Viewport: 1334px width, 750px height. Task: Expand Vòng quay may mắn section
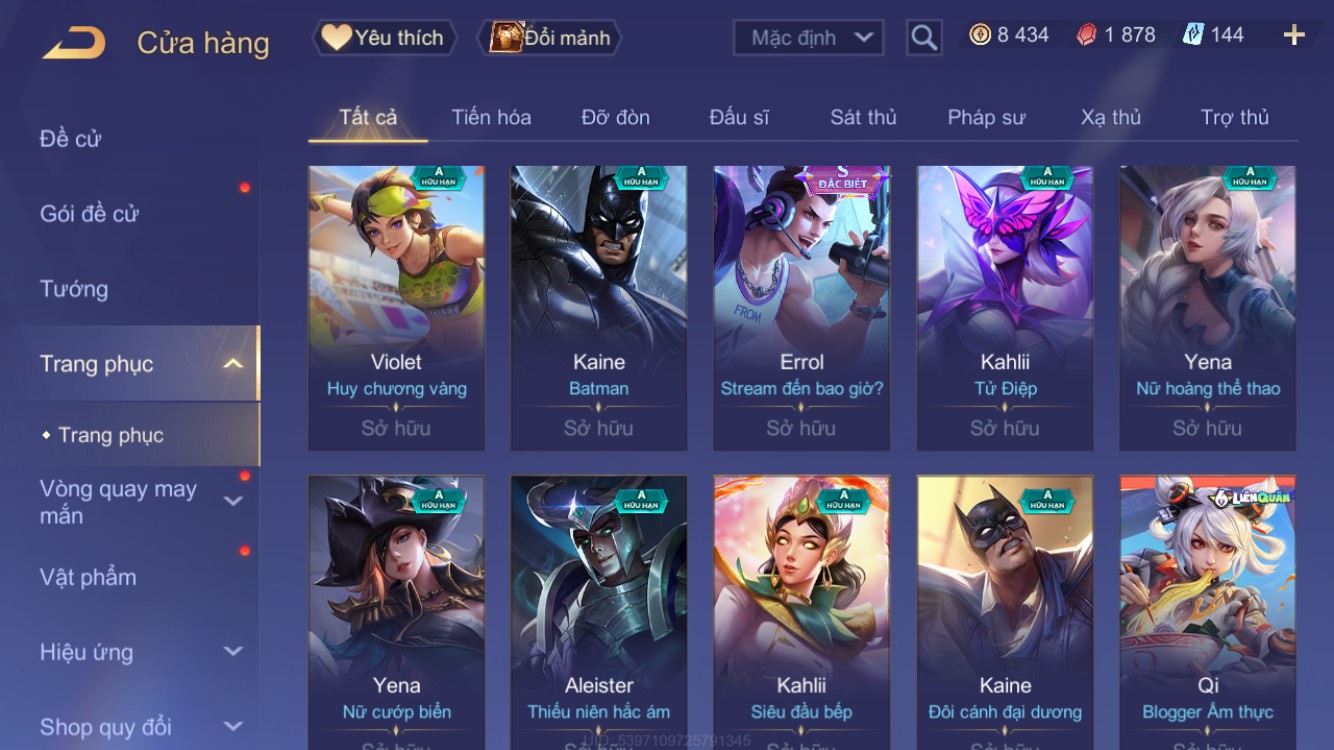tap(232, 501)
